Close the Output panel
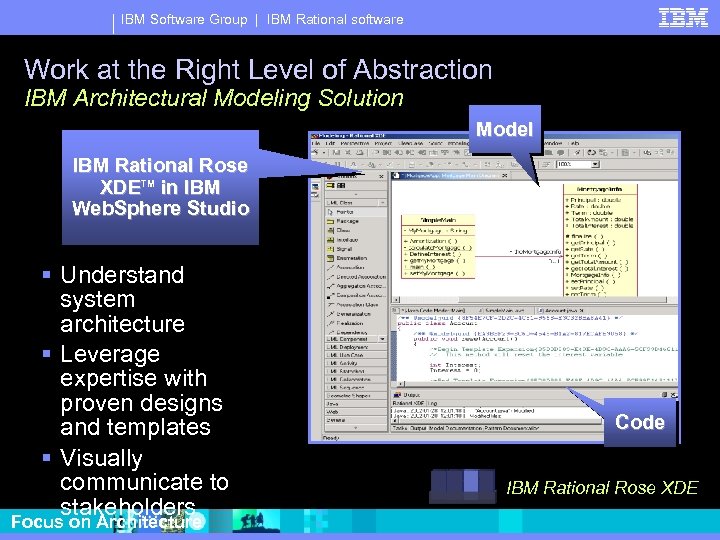This screenshot has height=540, width=720. click(x=673, y=395)
